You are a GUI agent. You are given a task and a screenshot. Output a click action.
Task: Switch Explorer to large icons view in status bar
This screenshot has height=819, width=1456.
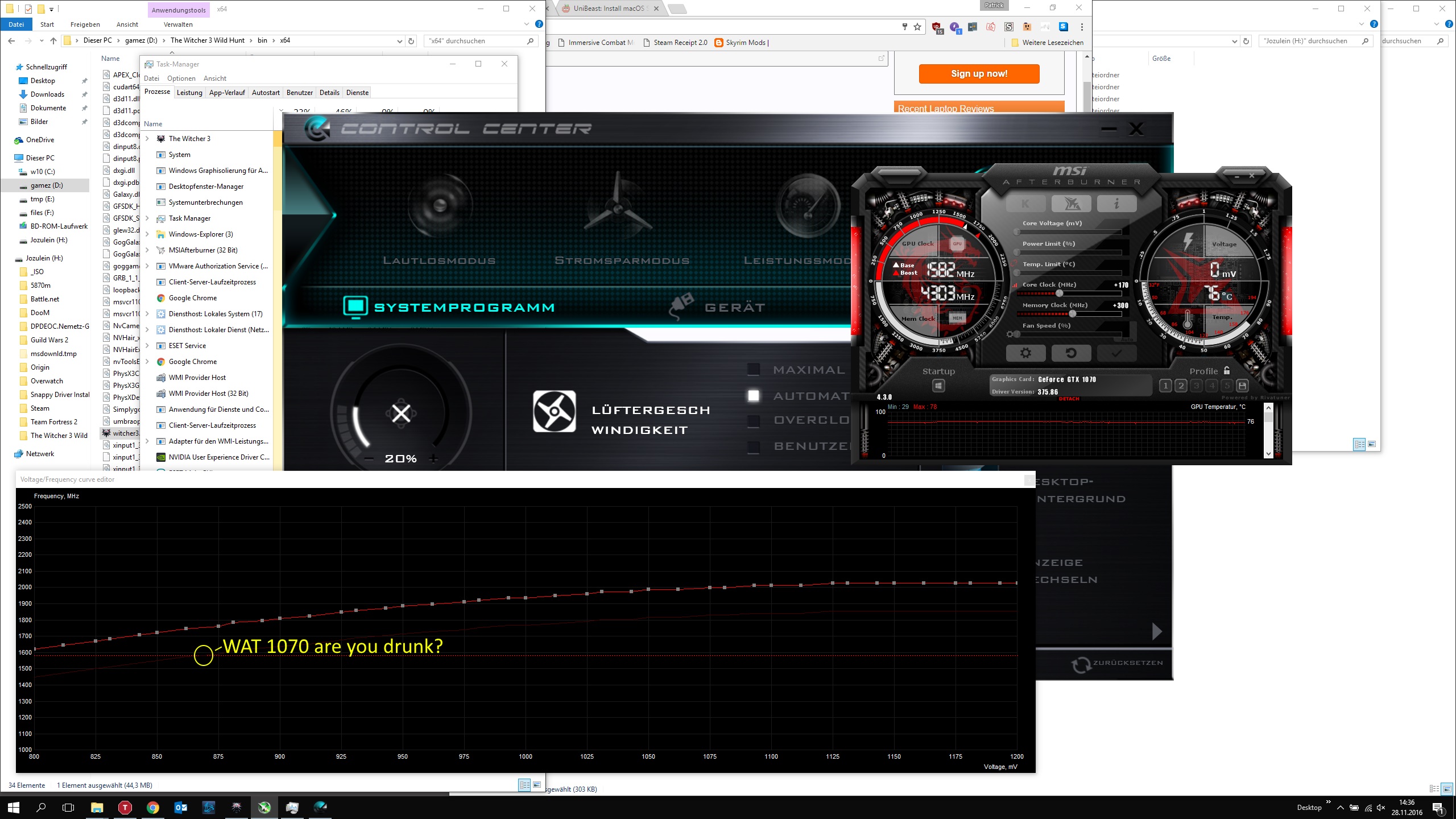pos(537,785)
